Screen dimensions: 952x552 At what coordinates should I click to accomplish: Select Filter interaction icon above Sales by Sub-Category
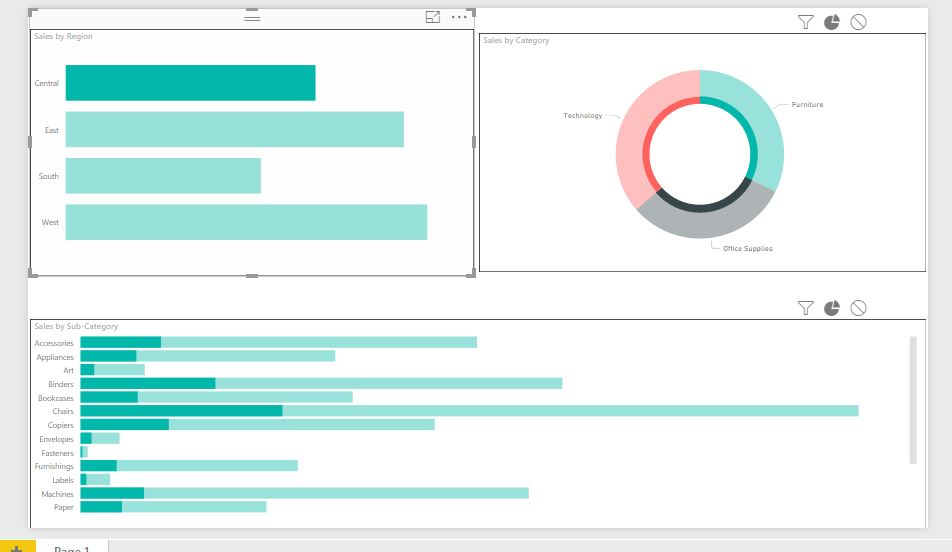(805, 308)
